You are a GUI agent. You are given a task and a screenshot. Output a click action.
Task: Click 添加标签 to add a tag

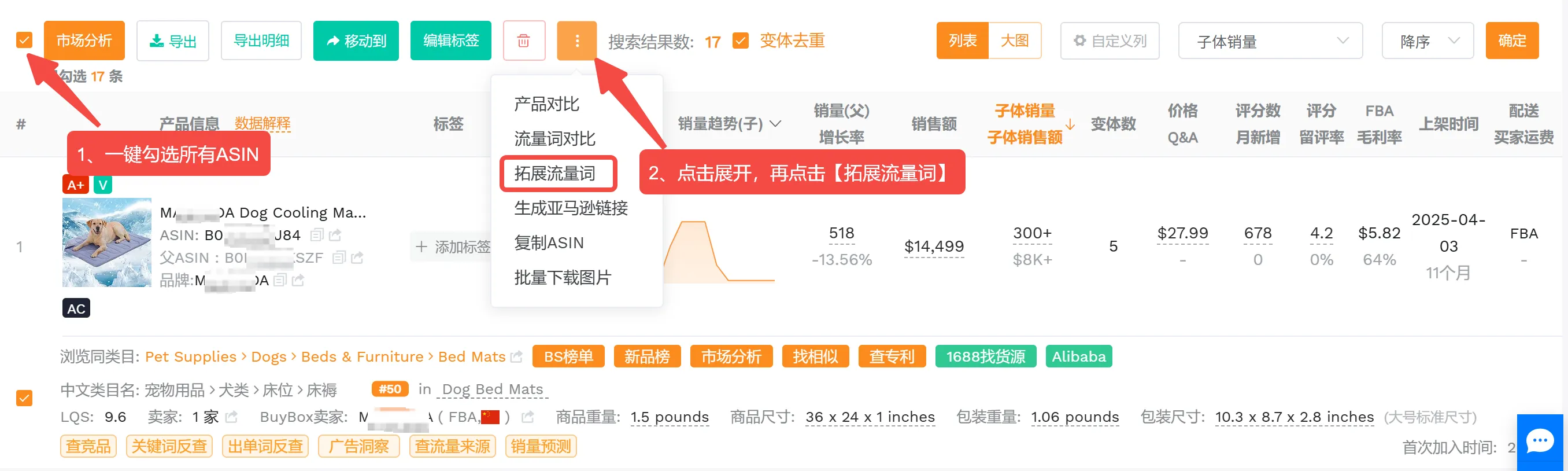[x=452, y=246]
